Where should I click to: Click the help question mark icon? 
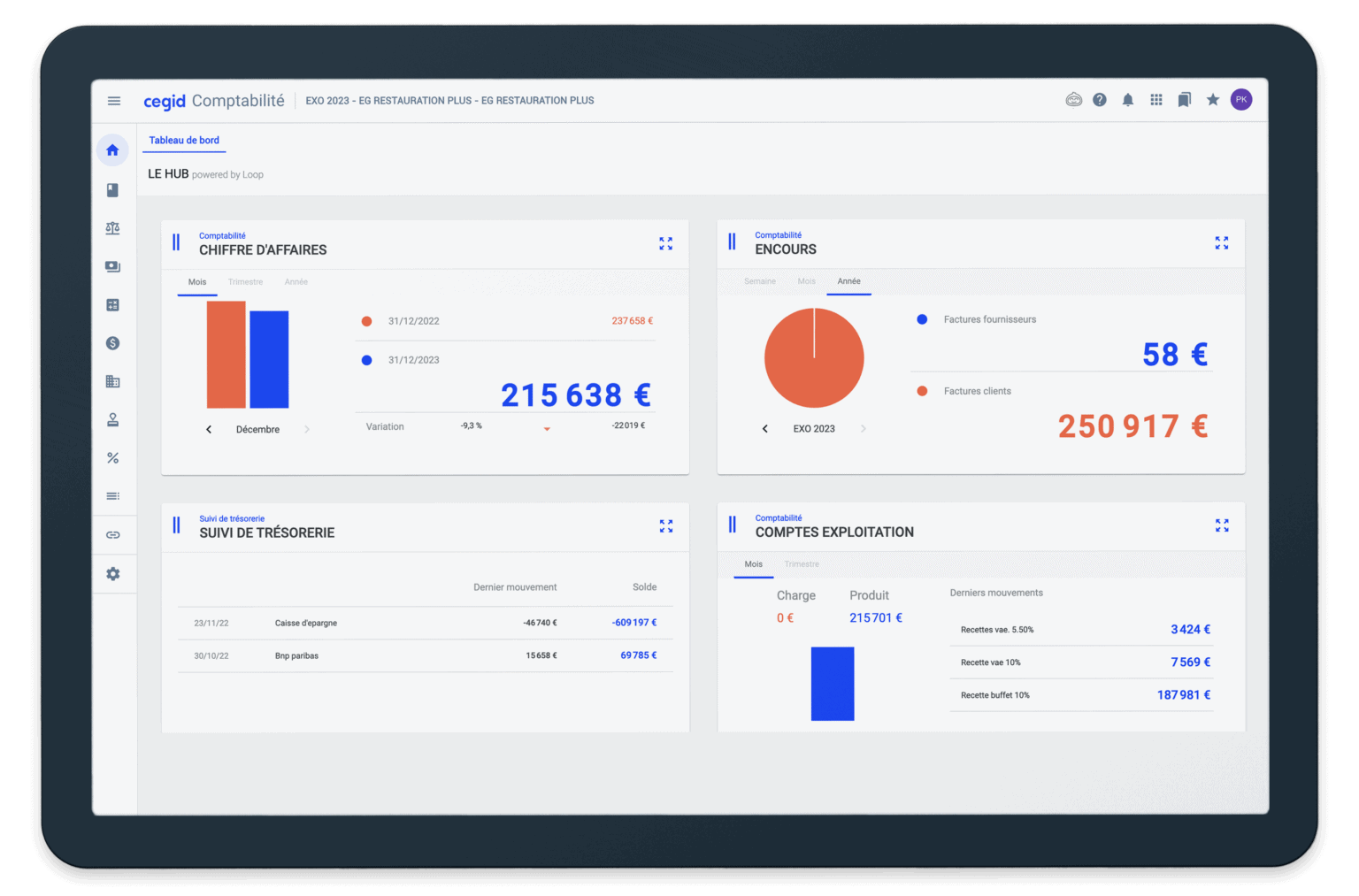point(1099,99)
